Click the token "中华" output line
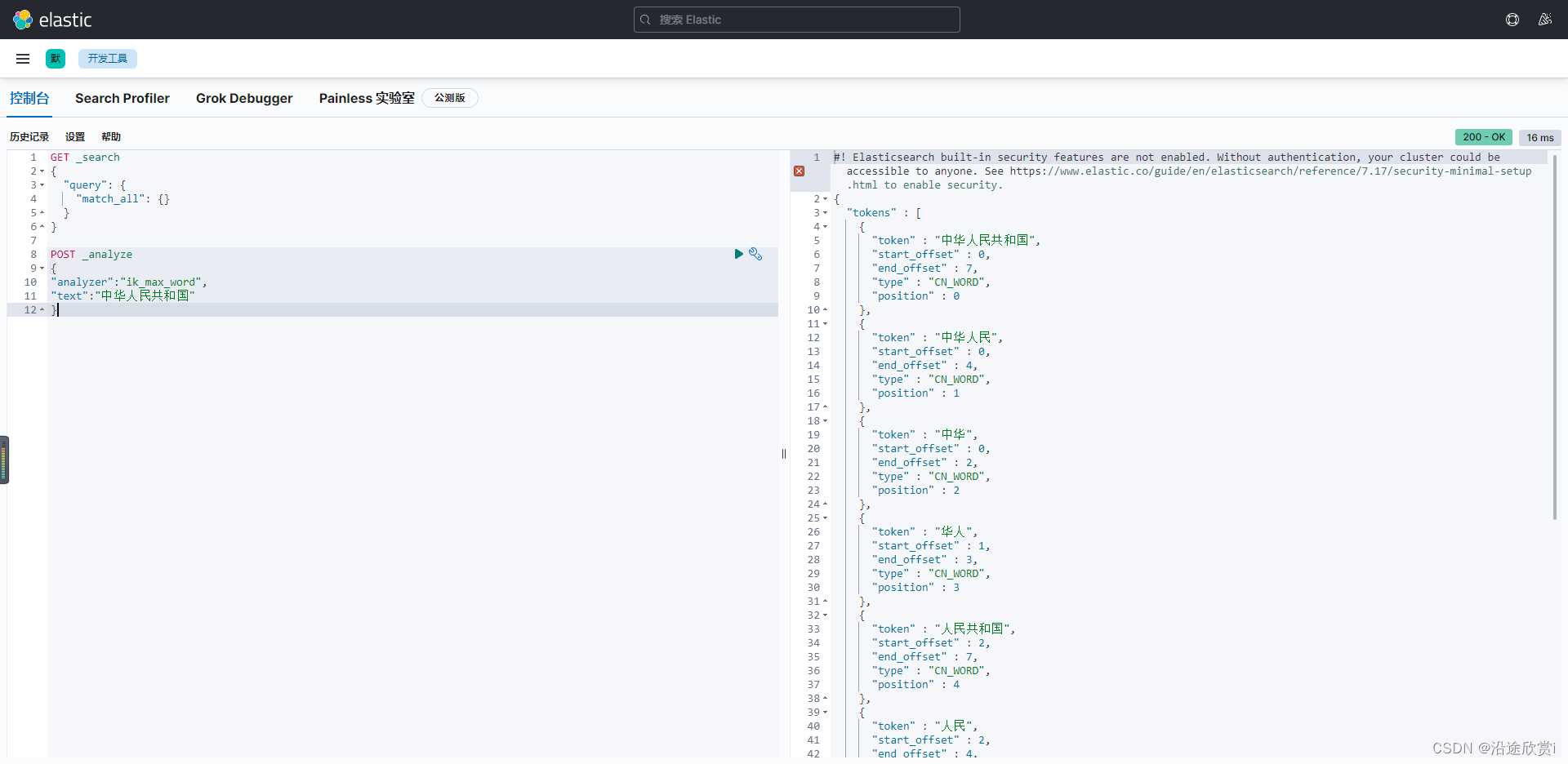 tap(924, 435)
